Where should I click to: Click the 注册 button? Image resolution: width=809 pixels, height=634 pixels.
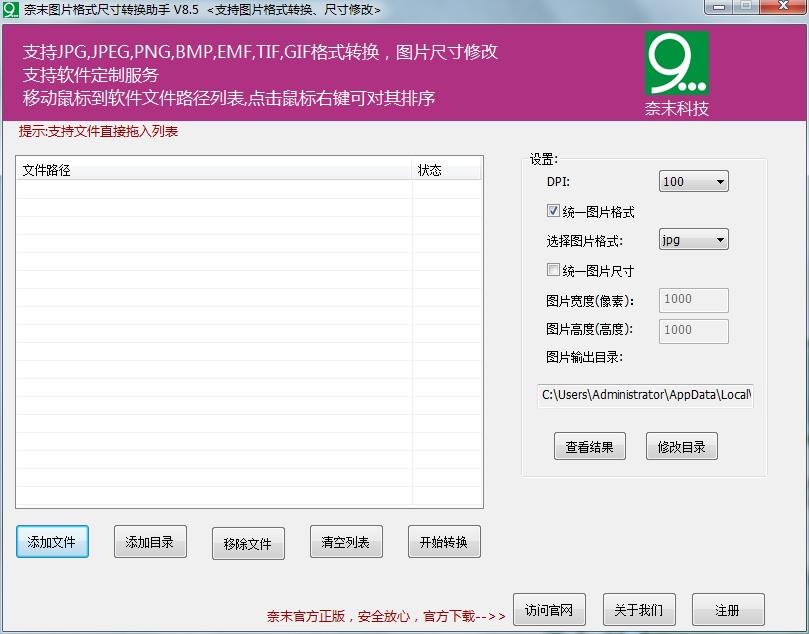(727, 609)
